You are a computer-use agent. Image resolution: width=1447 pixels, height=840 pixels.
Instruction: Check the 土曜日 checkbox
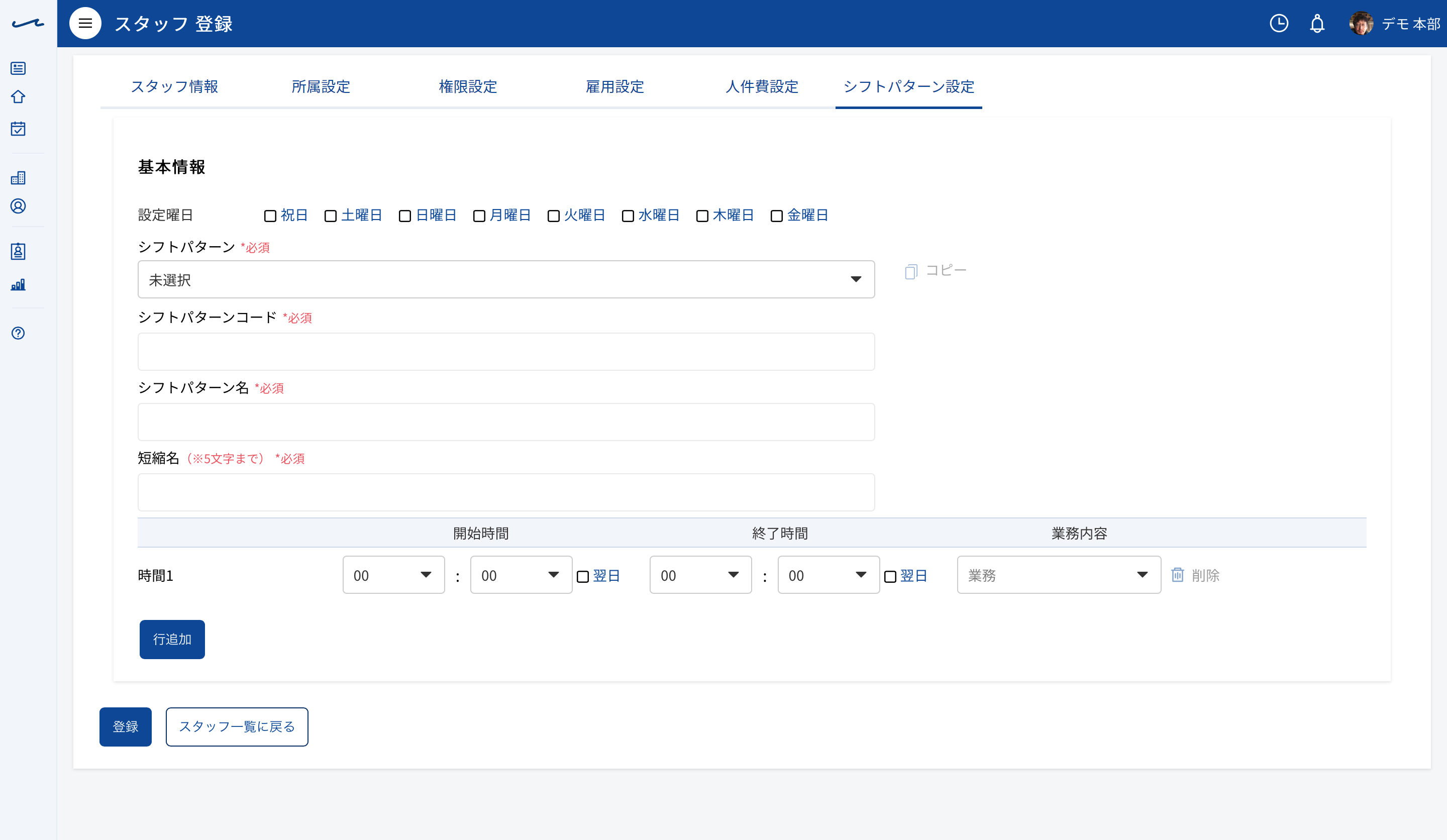pos(330,216)
